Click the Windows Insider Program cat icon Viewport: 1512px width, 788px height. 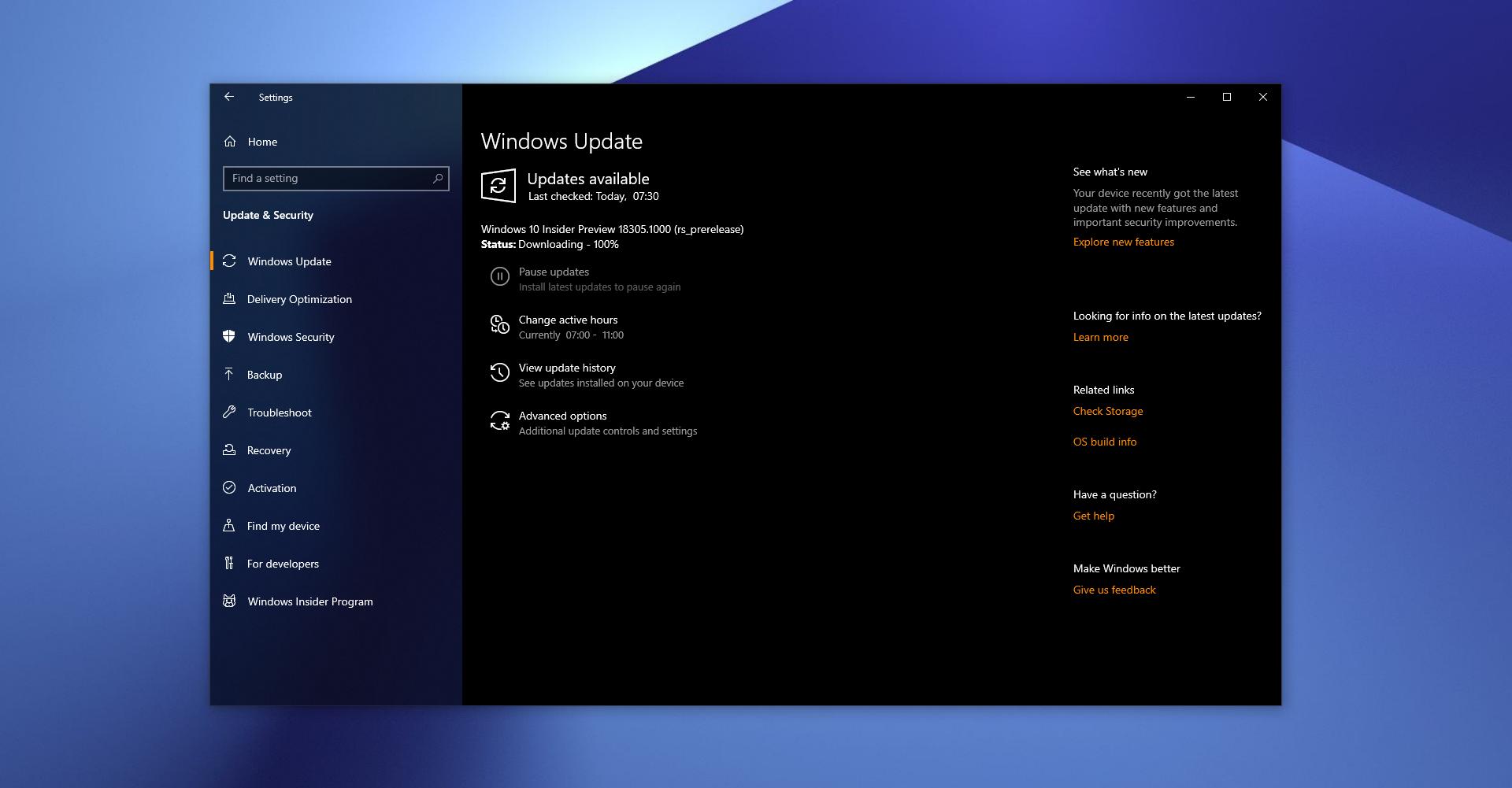pos(229,601)
